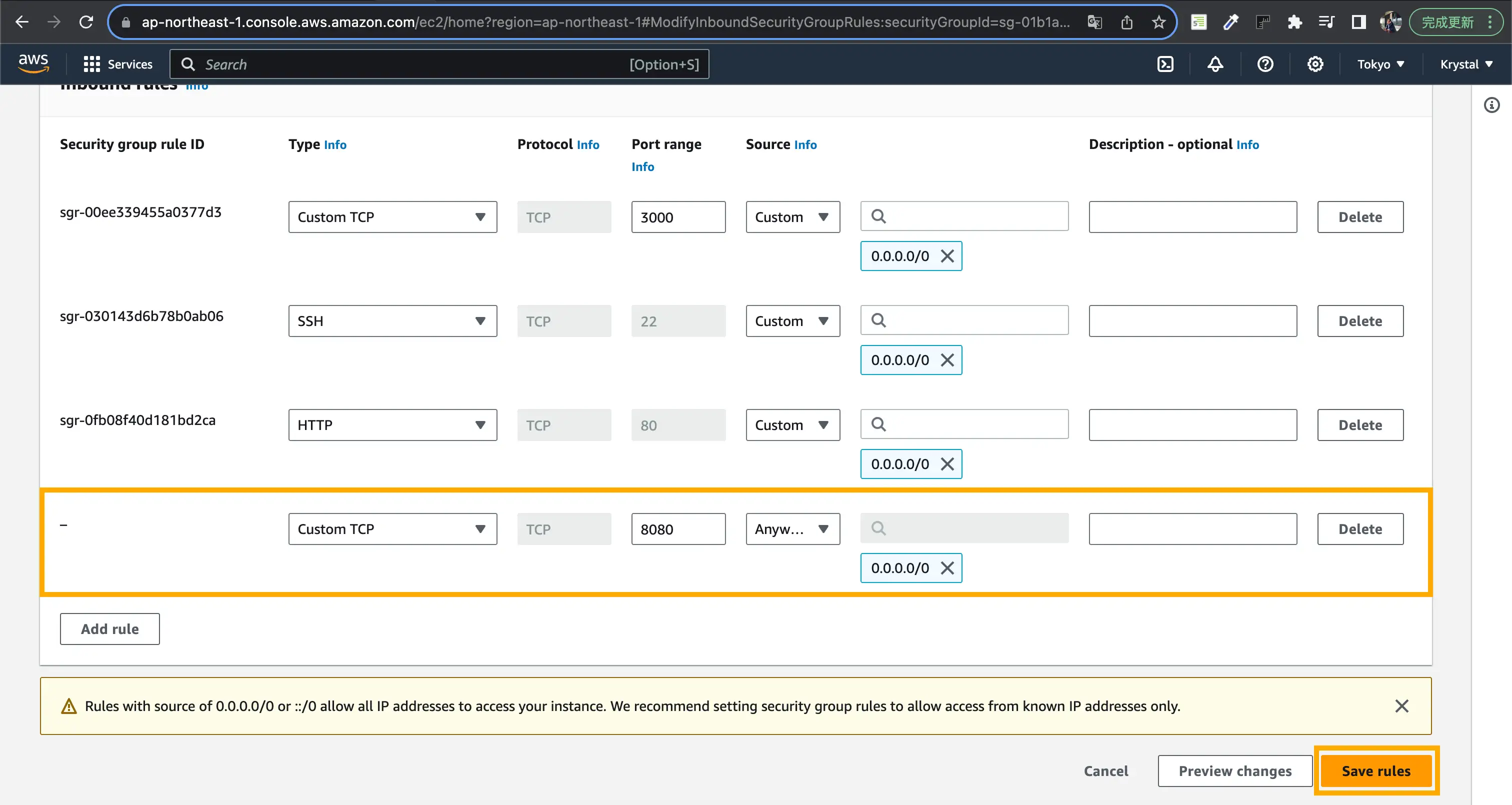Delete the port 8080 rule

1360,529
